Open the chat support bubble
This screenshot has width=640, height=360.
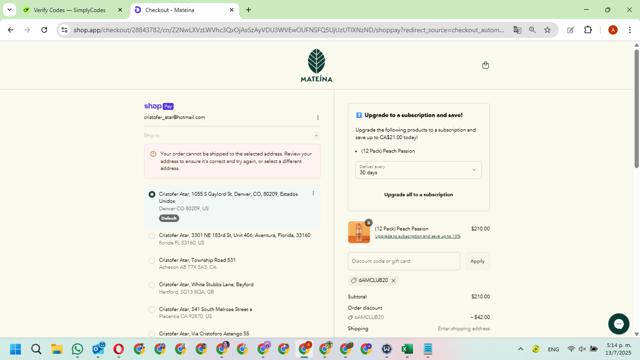pos(618,324)
